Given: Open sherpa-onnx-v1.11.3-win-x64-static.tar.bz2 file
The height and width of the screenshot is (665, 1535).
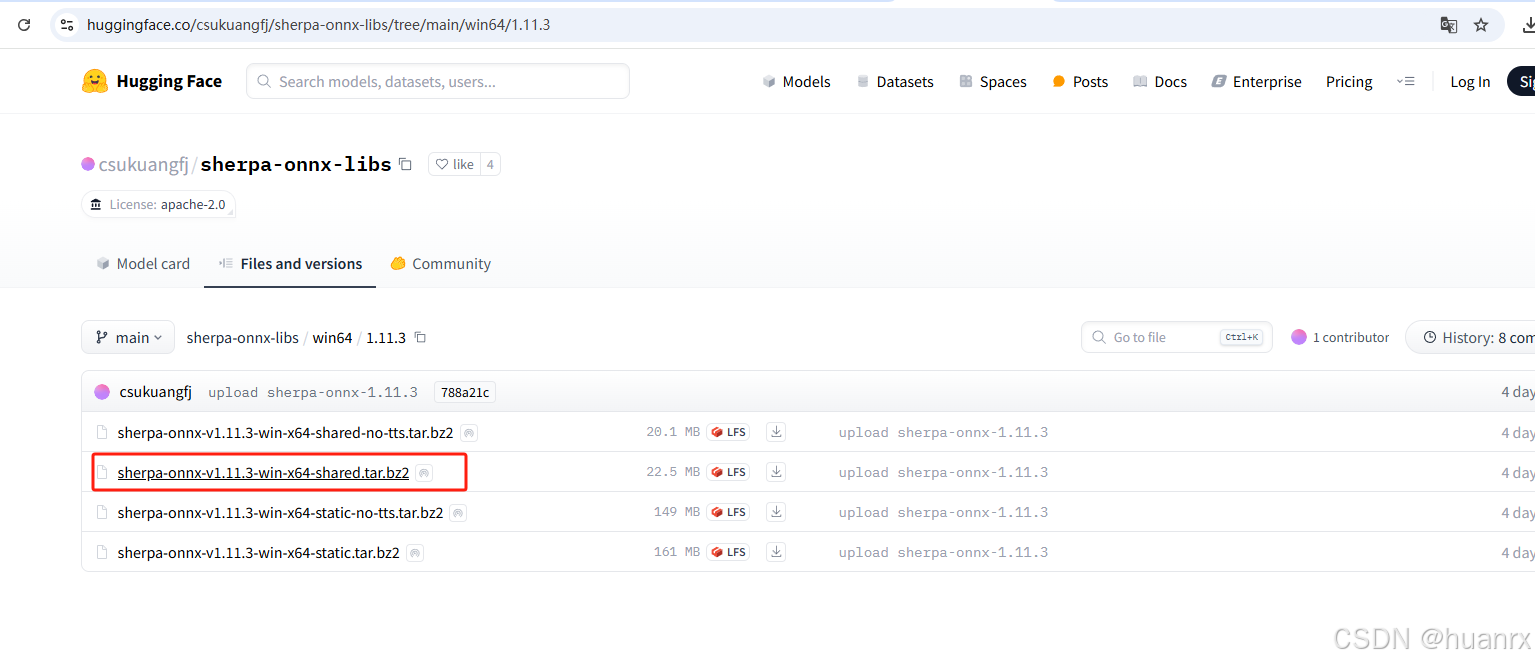Looking at the screenshot, I should click(x=258, y=553).
